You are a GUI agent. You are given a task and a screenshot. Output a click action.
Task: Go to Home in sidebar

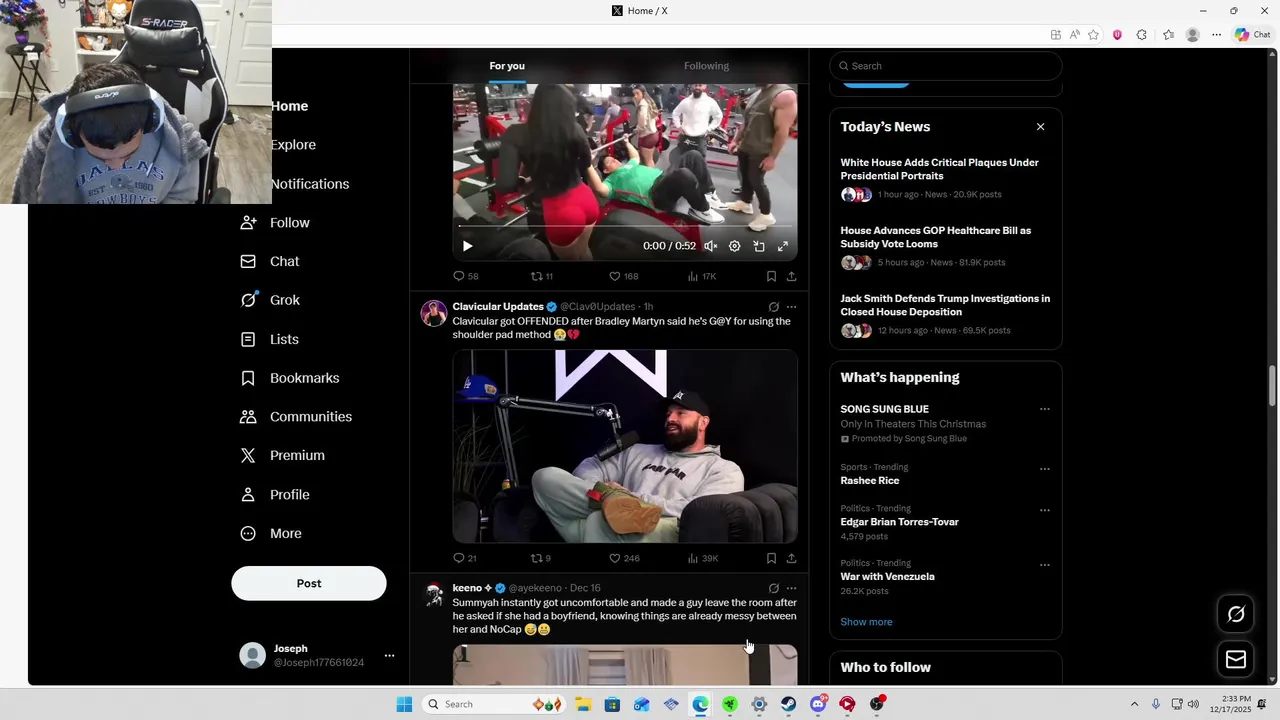289,106
